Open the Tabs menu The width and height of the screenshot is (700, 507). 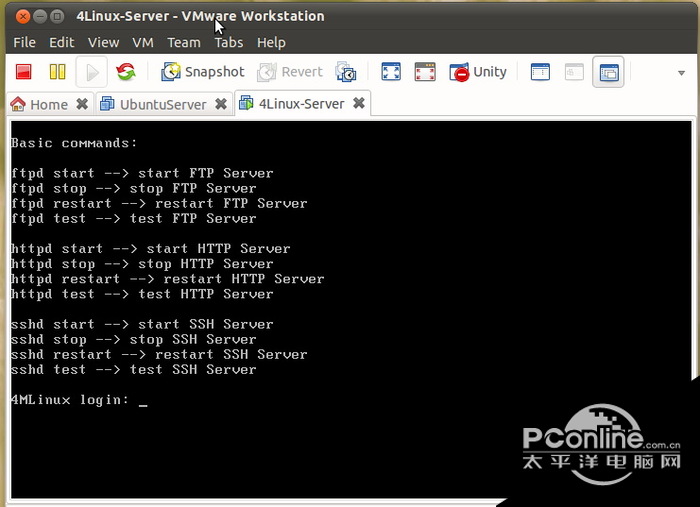tap(229, 42)
